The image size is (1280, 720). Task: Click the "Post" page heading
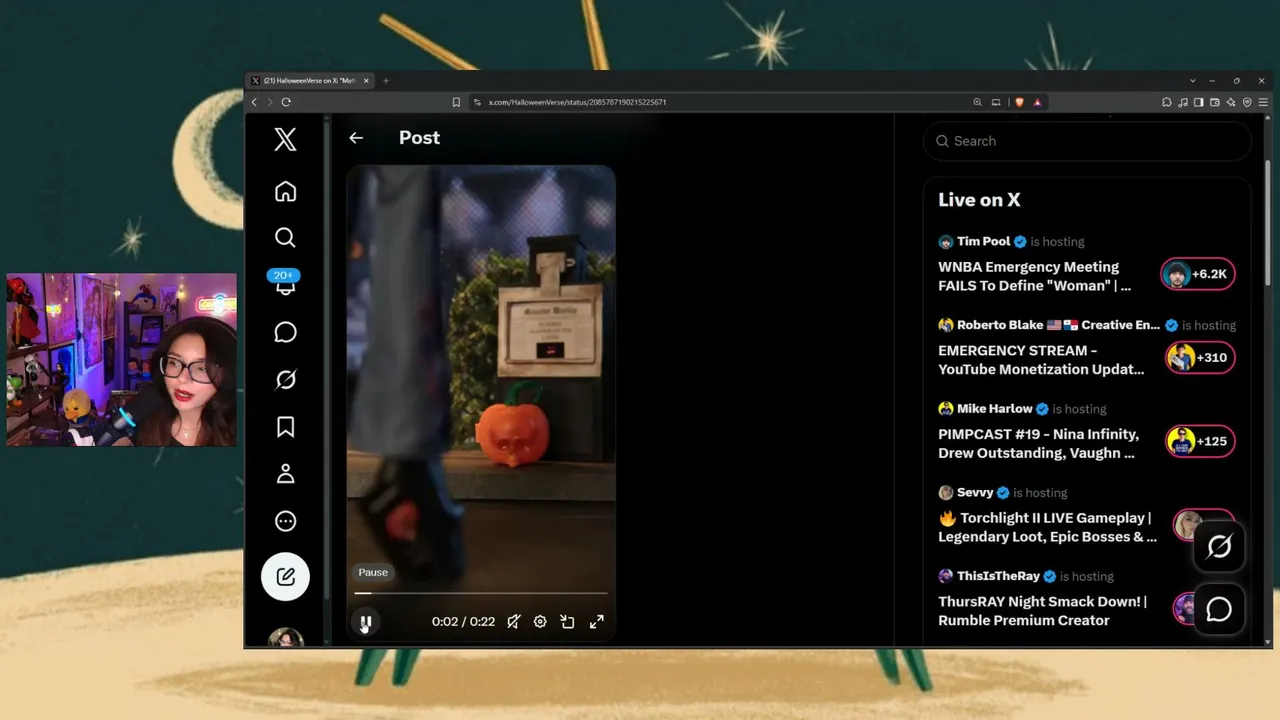[419, 138]
